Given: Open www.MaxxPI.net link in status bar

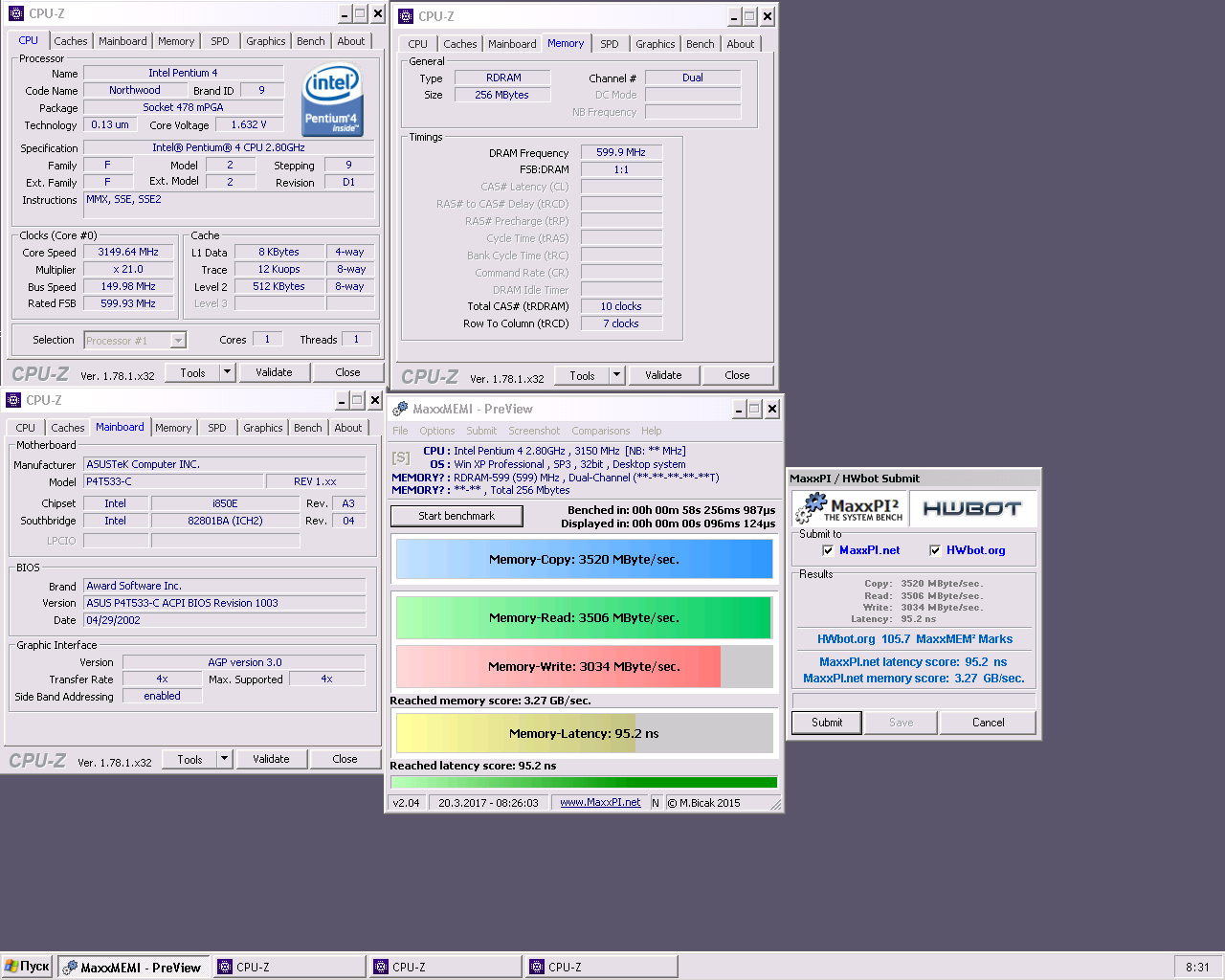Looking at the screenshot, I should (x=600, y=802).
